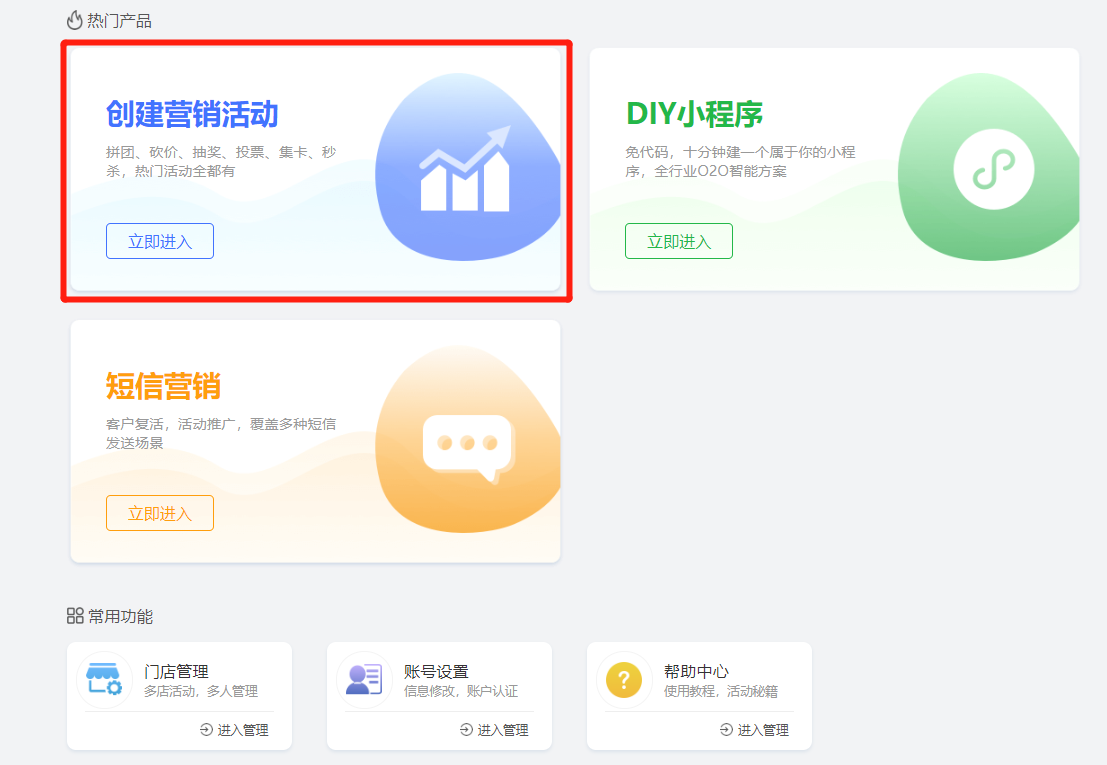Open 进入管理 link for 门店管理
Screen dimensions: 1107x765
(x=234, y=730)
